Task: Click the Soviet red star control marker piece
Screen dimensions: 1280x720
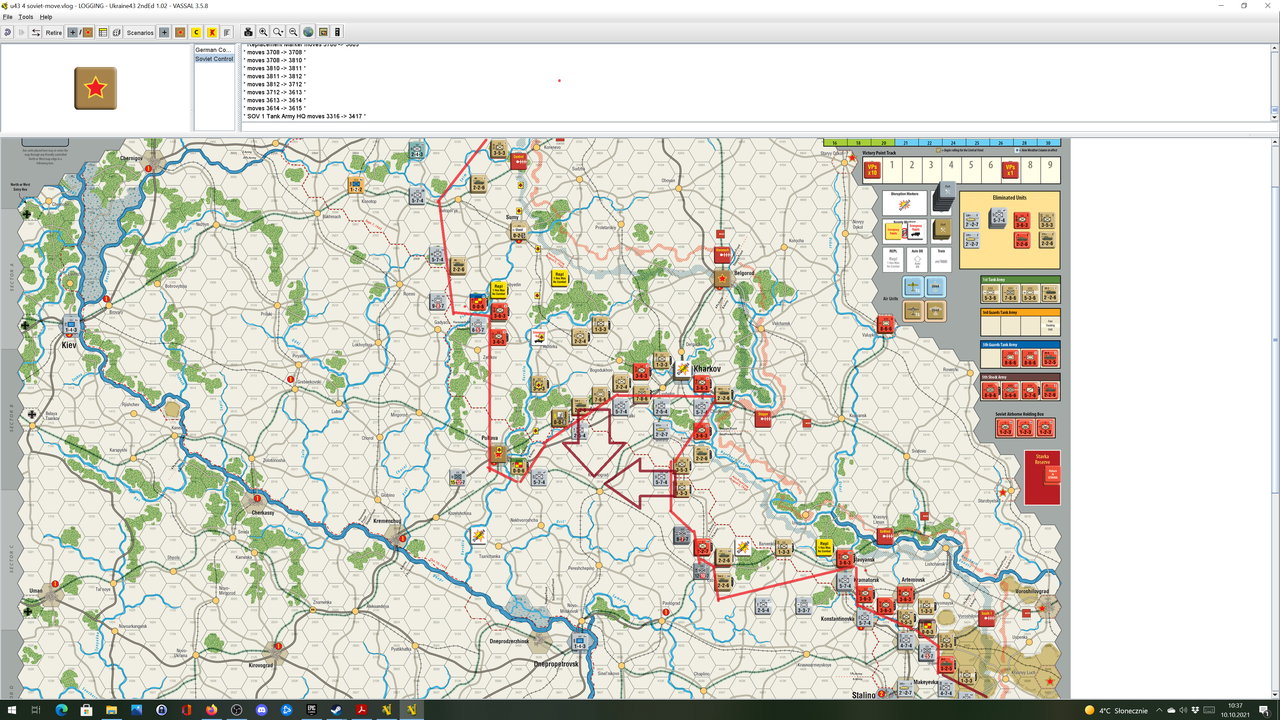Action: click(95, 88)
